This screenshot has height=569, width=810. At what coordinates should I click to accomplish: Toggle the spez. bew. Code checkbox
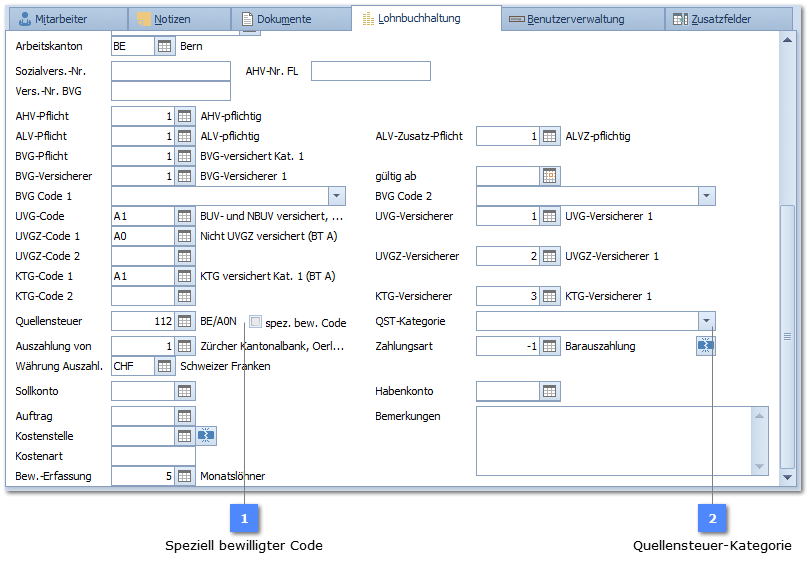[256, 322]
